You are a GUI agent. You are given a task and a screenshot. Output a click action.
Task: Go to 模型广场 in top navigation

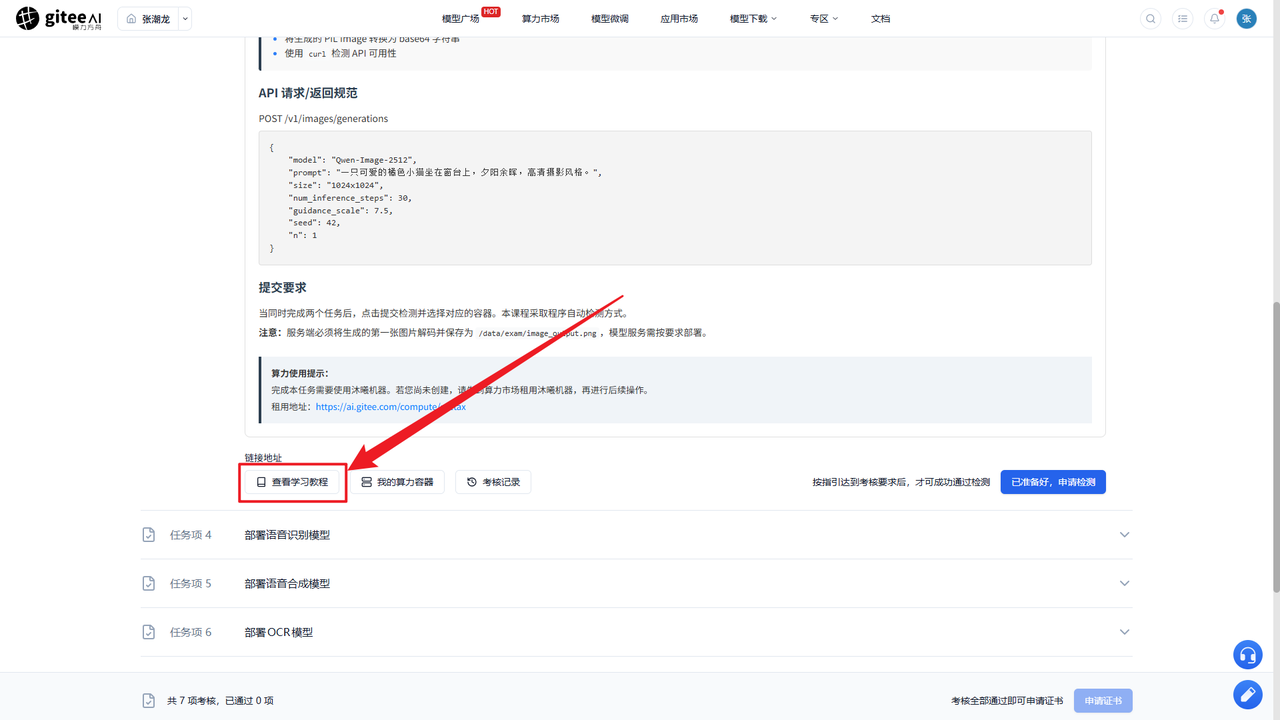pos(461,19)
